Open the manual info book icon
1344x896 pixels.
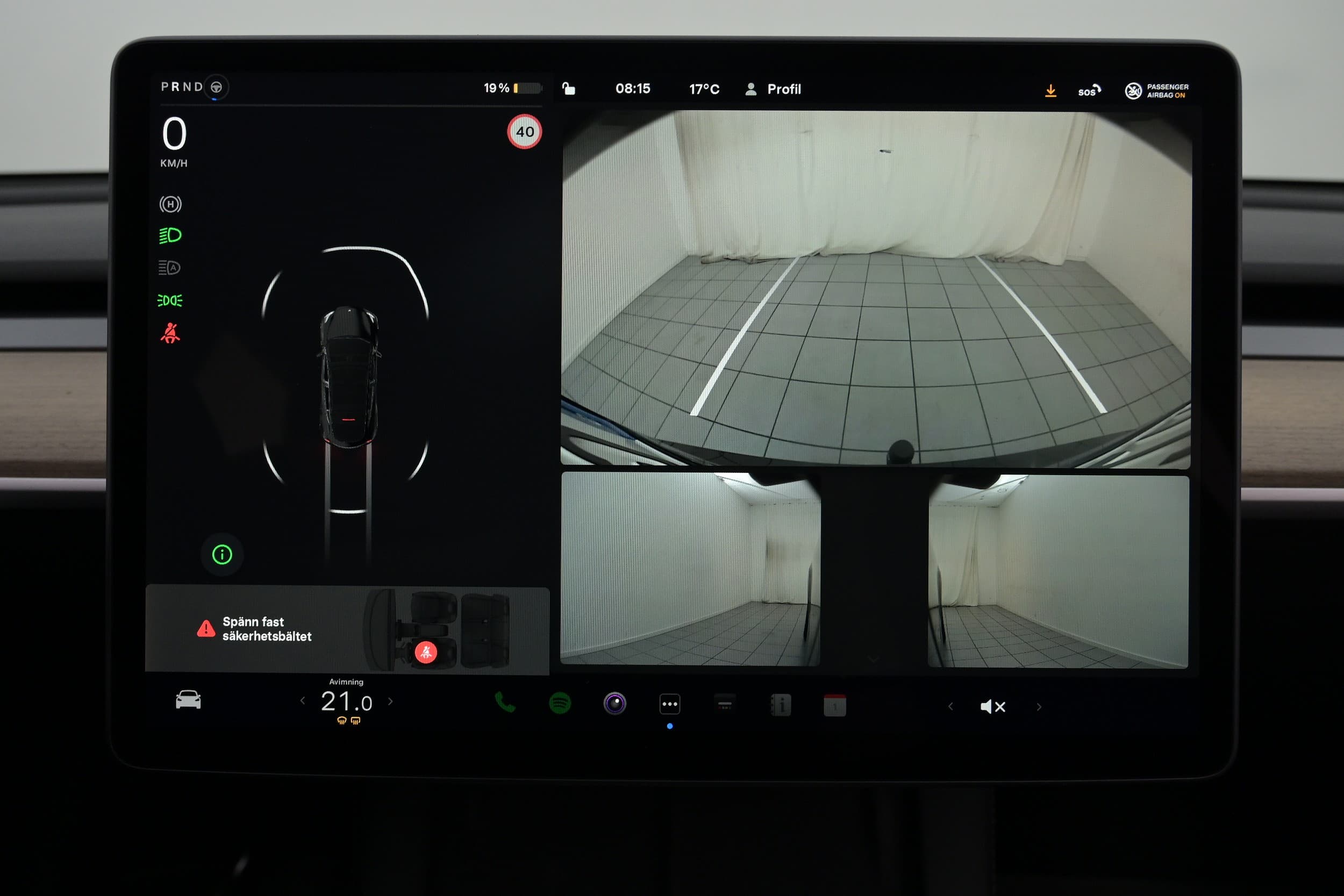781,705
